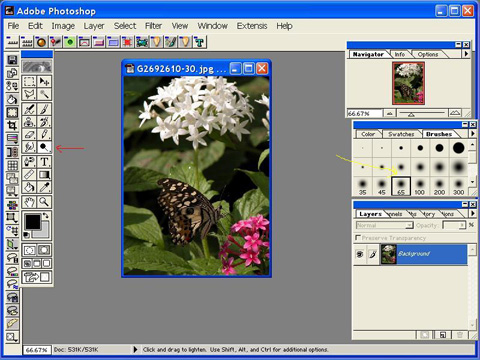Swap foreground and background colors
Viewport: 480px width, 360px height.
[x=46, y=216]
